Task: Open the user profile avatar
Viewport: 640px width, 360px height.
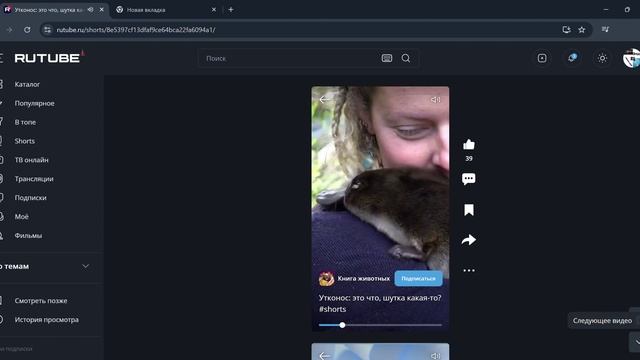Action: tap(631, 58)
